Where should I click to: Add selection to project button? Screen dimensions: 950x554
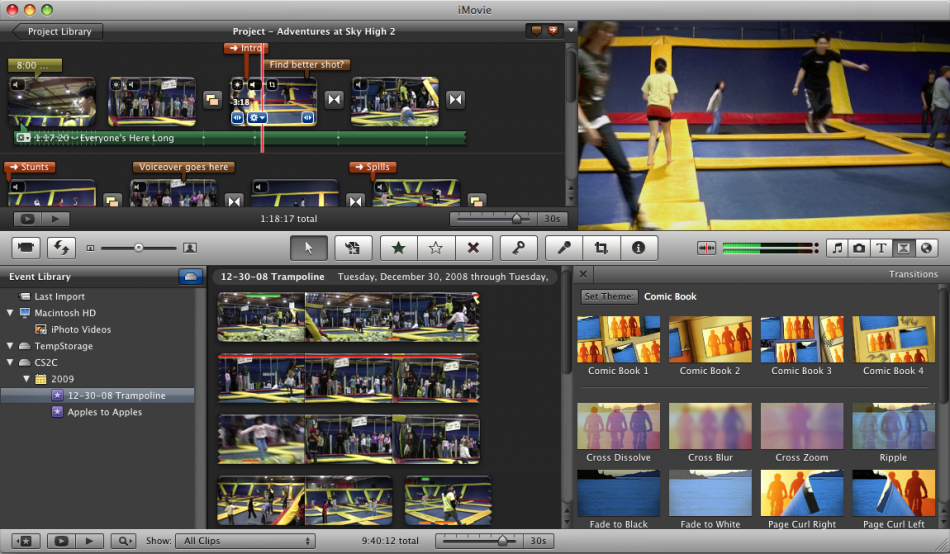tap(353, 247)
